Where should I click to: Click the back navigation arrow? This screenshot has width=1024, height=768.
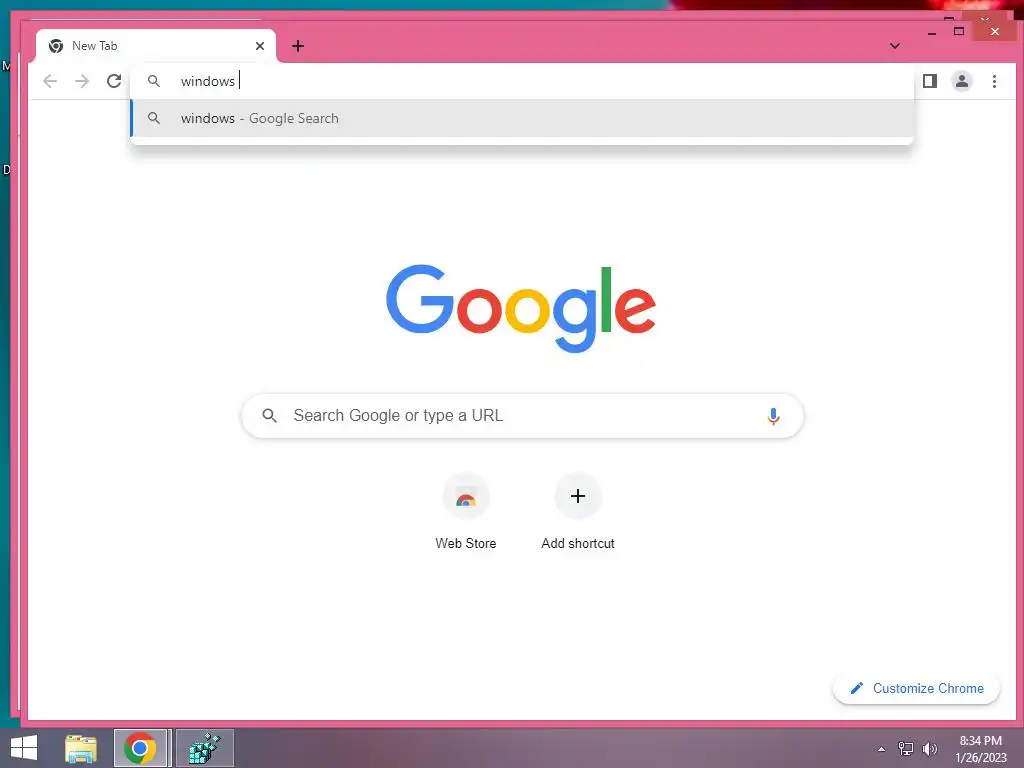[50, 81]
